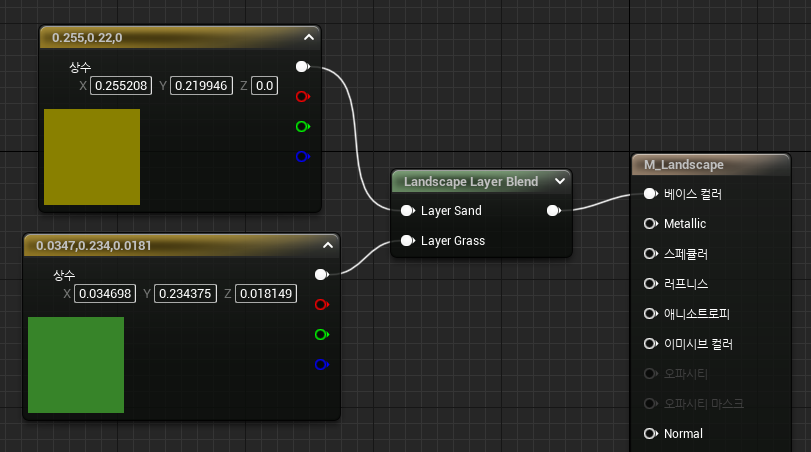Click the Landscape Layer Blend output pin
Viewport: 811px width, 452px height.
tap(553, 210)
